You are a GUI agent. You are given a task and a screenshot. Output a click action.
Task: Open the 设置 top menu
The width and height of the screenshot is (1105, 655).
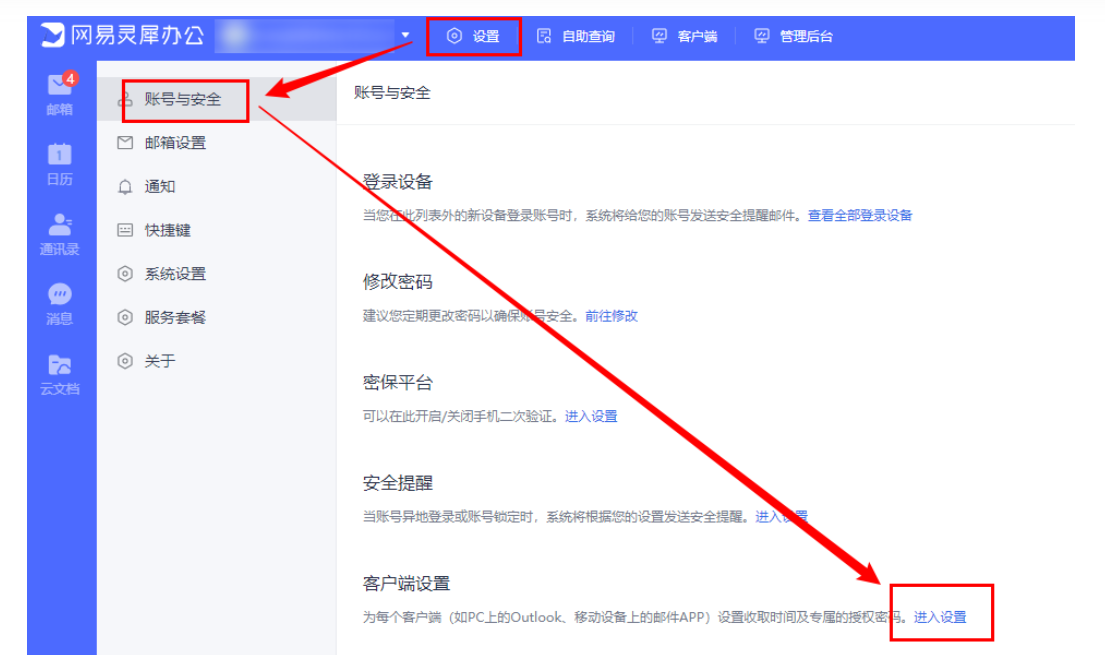(474, 36)
